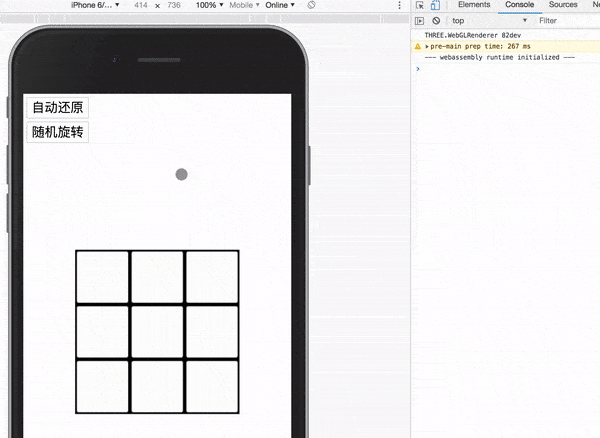Click the webassembly runtime initialized log line
Screen dimensions: 600x438
coord(500,57)
